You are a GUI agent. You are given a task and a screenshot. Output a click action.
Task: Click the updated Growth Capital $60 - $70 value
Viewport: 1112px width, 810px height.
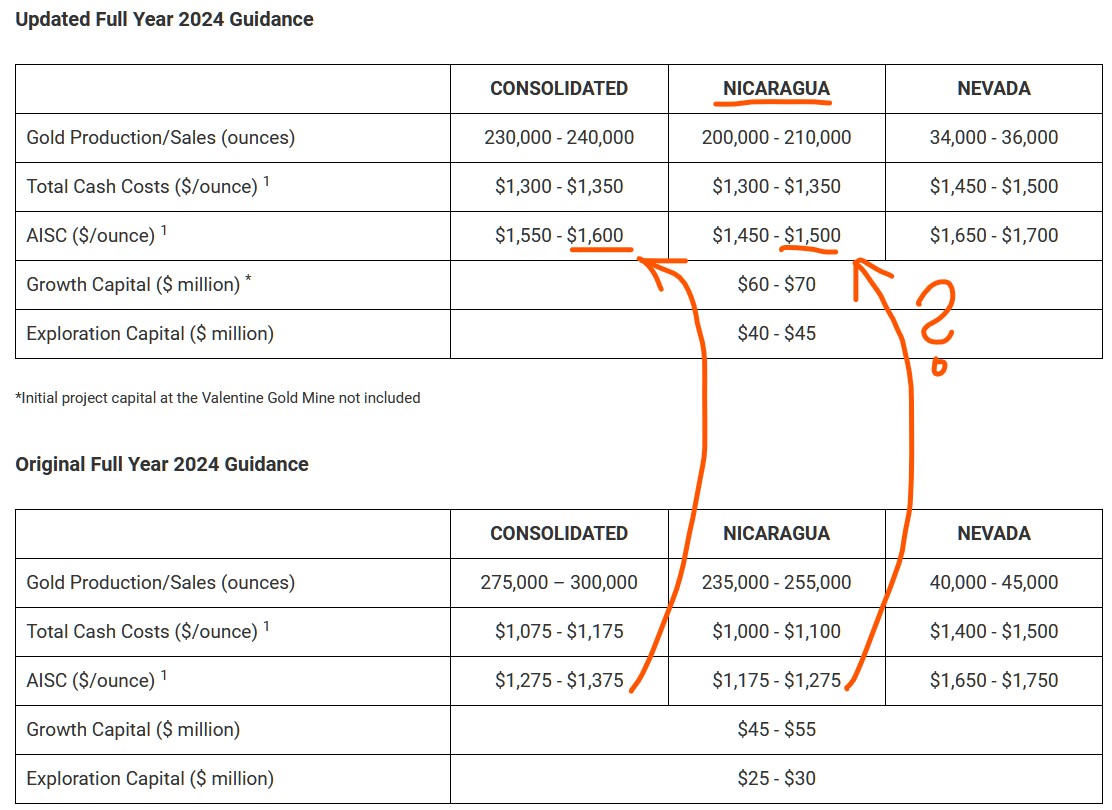(x=776, y=284)
